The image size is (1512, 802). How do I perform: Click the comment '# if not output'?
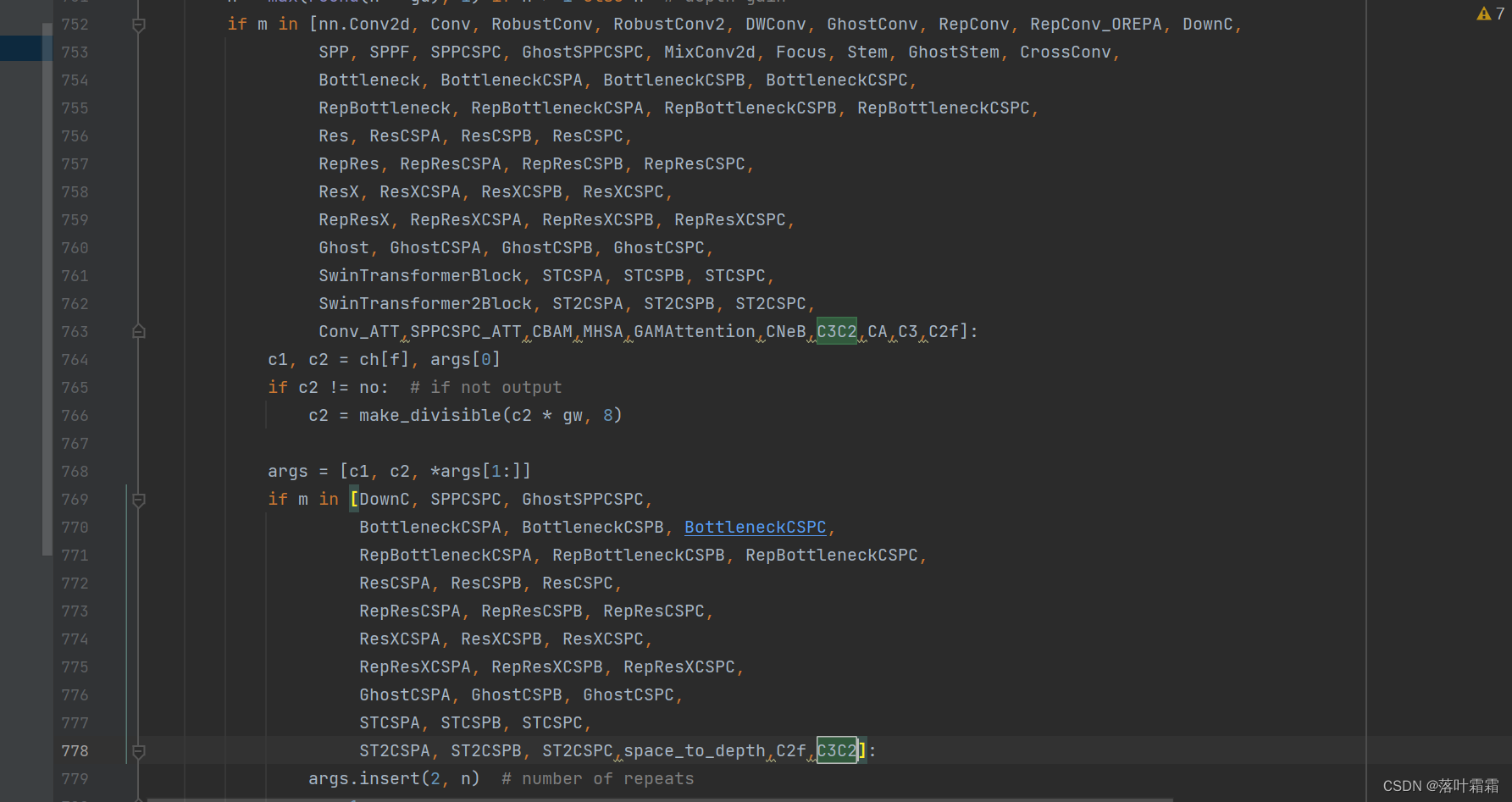pyautogui.click(x=486, y=387)
